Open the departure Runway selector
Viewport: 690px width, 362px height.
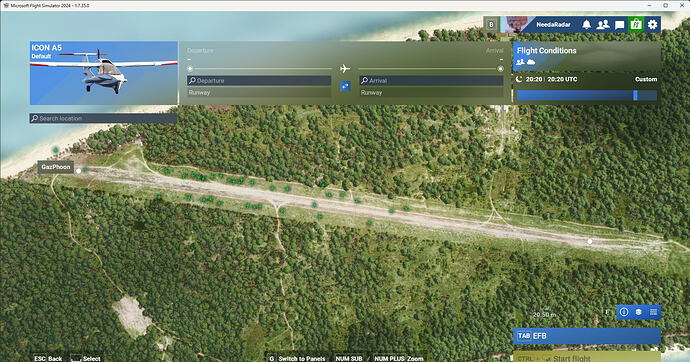(x=259, y=92)
